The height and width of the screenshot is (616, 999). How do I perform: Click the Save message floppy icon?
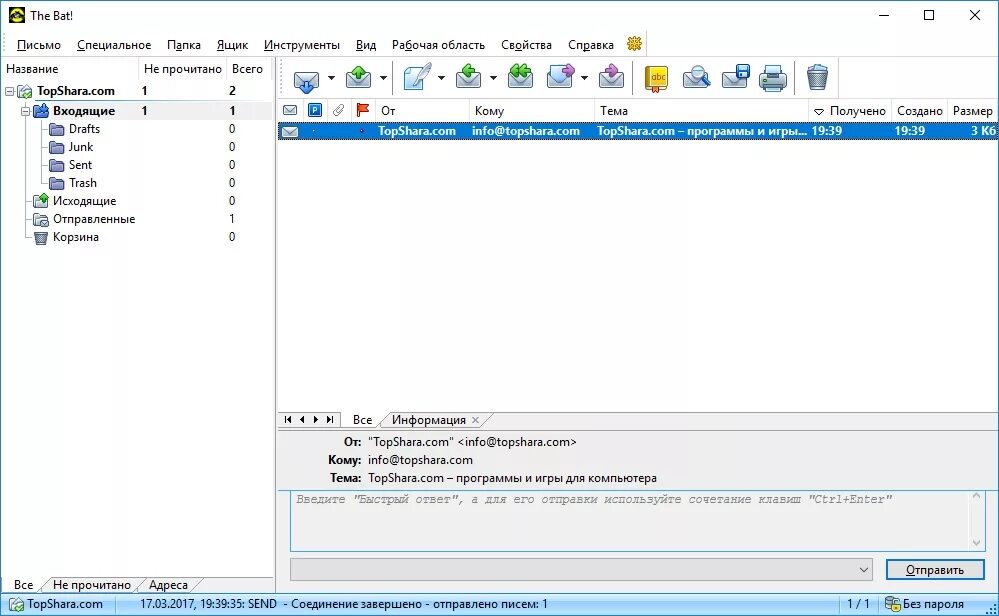735,77
